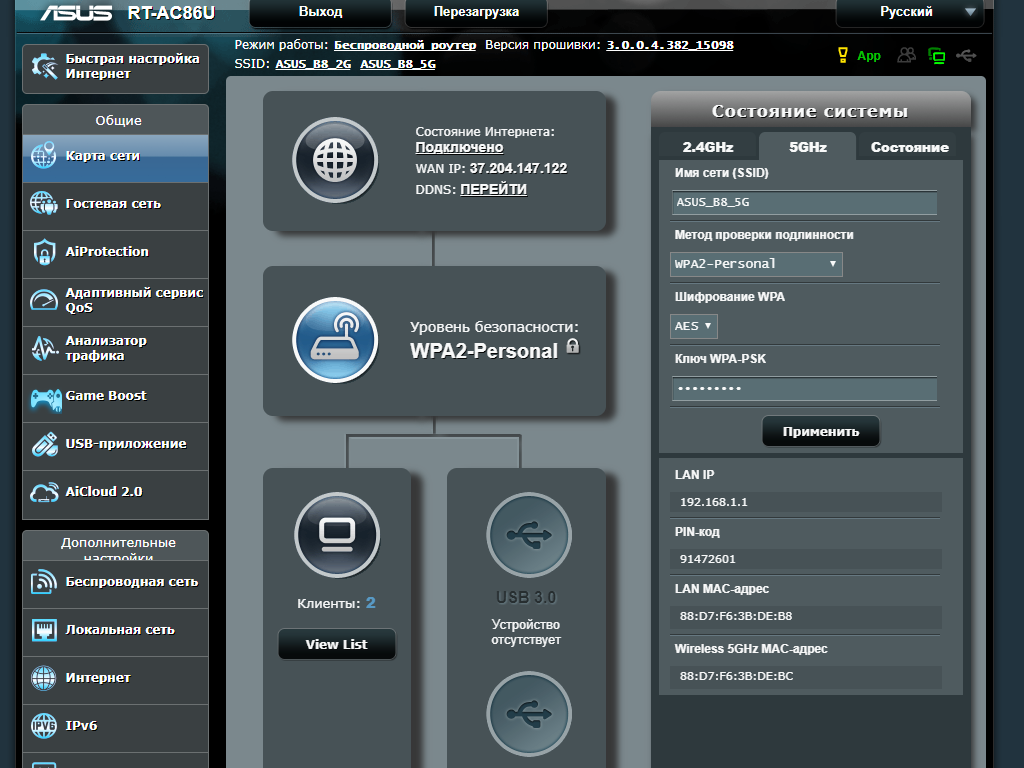The height and width of the screenshot is (768, 1024).
Task: Click the padlock icon next to WPA2-Personal
Action: point(573,346)
